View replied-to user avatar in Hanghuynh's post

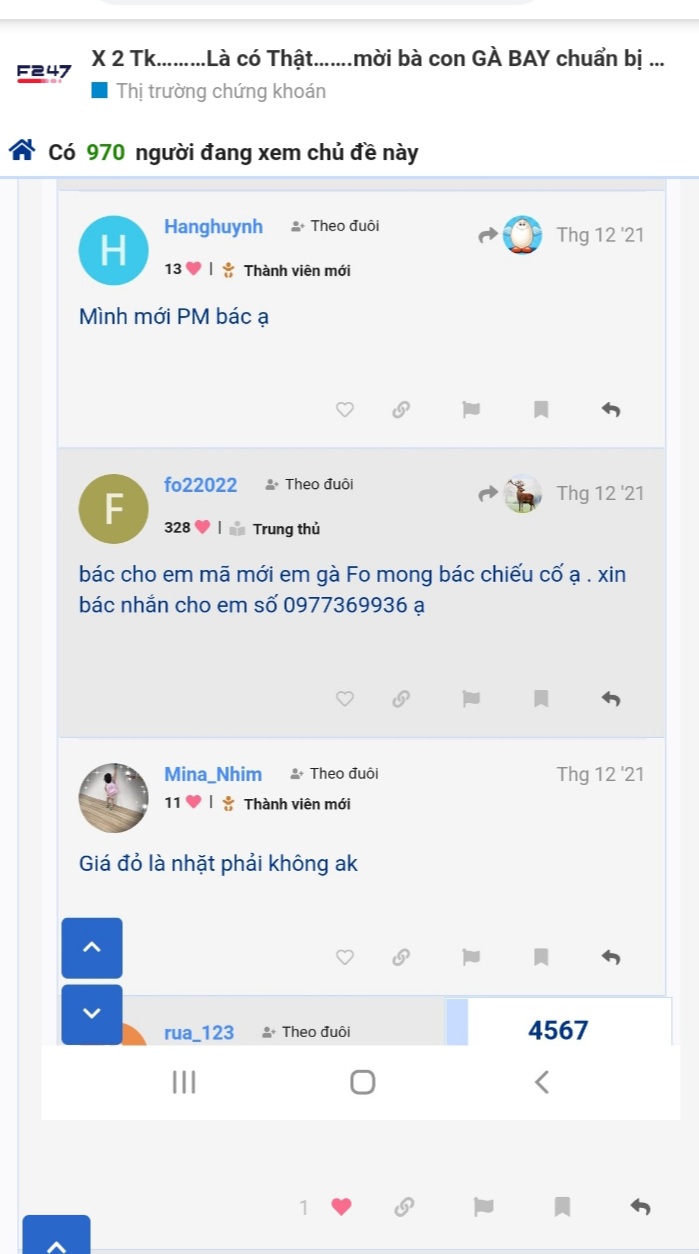click(521, 235)
